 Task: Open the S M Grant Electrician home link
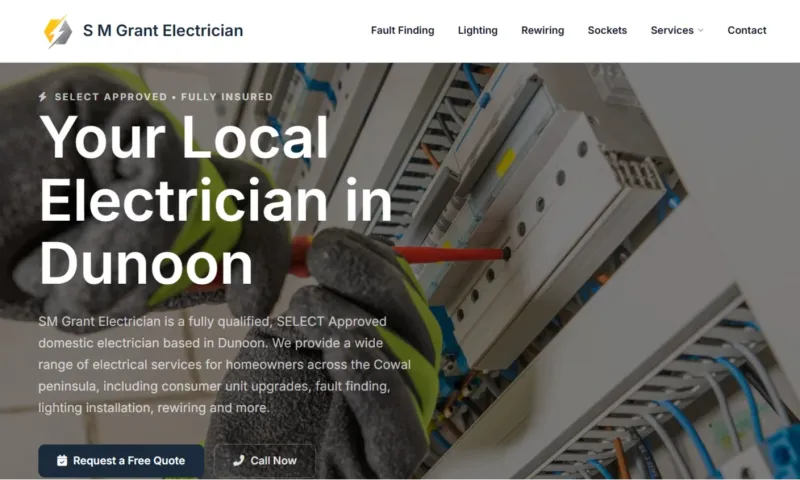pos(163,31)
